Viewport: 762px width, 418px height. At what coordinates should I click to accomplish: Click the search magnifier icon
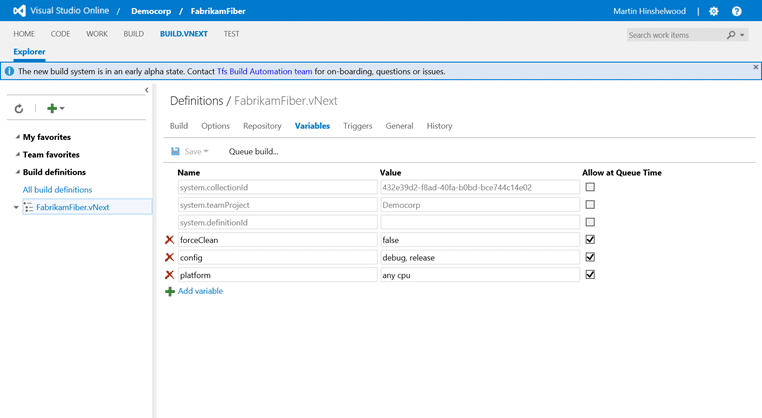tap(731, 35)
